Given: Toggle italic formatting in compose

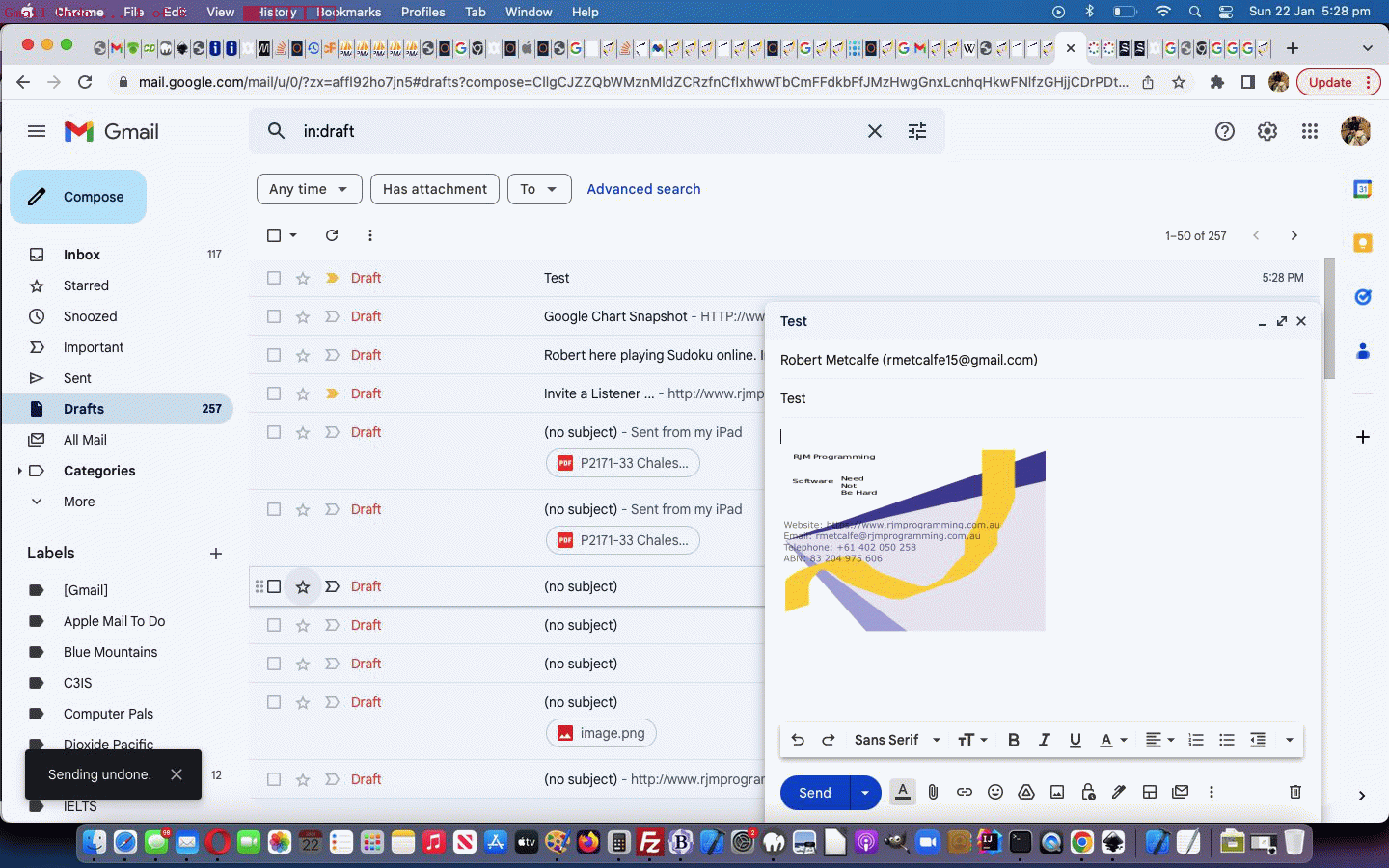Looking at the screenshot, I should click(x=1045, y=740).
